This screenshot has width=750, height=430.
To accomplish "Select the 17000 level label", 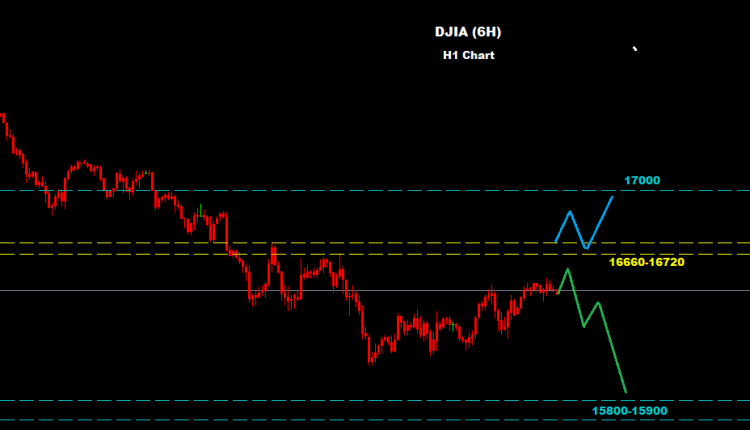I will 642,180.
